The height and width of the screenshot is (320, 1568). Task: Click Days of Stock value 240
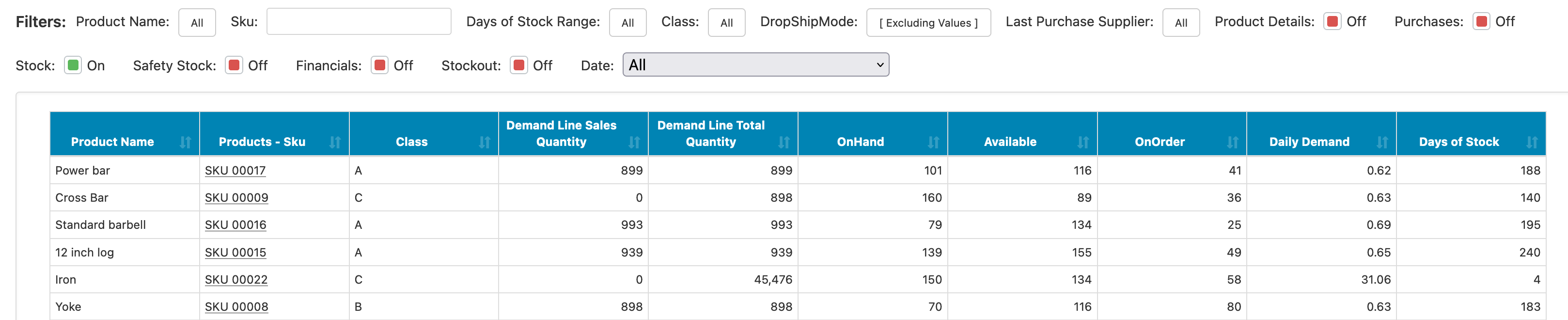(x=1530, y=252)
